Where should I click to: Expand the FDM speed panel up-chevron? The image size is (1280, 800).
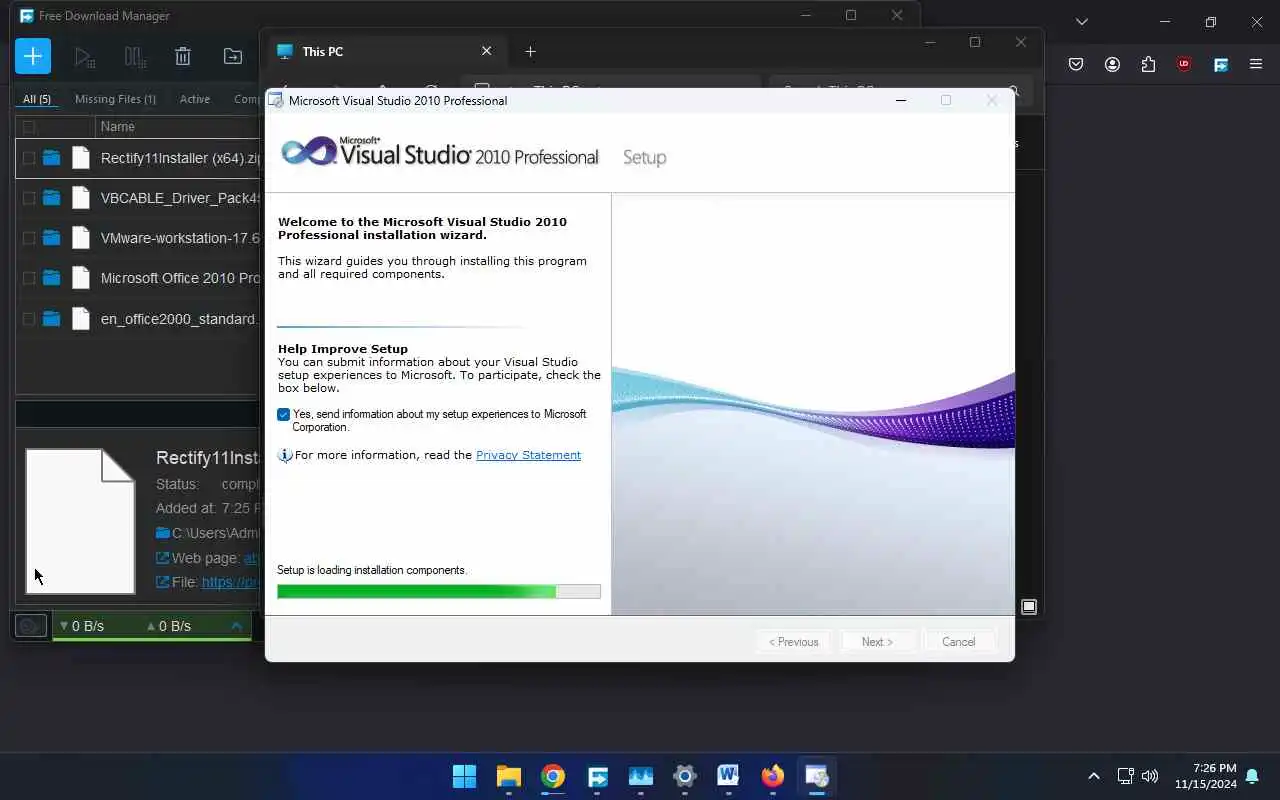click(x=237, y=626)
